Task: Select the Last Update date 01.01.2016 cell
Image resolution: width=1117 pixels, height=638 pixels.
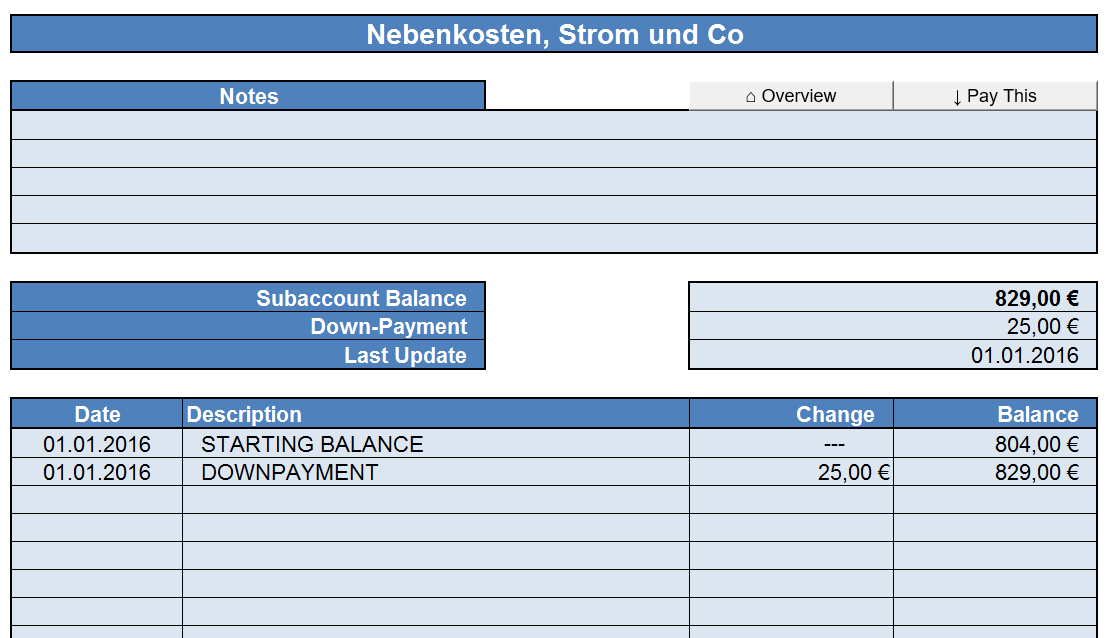Action: coord(892,355)
